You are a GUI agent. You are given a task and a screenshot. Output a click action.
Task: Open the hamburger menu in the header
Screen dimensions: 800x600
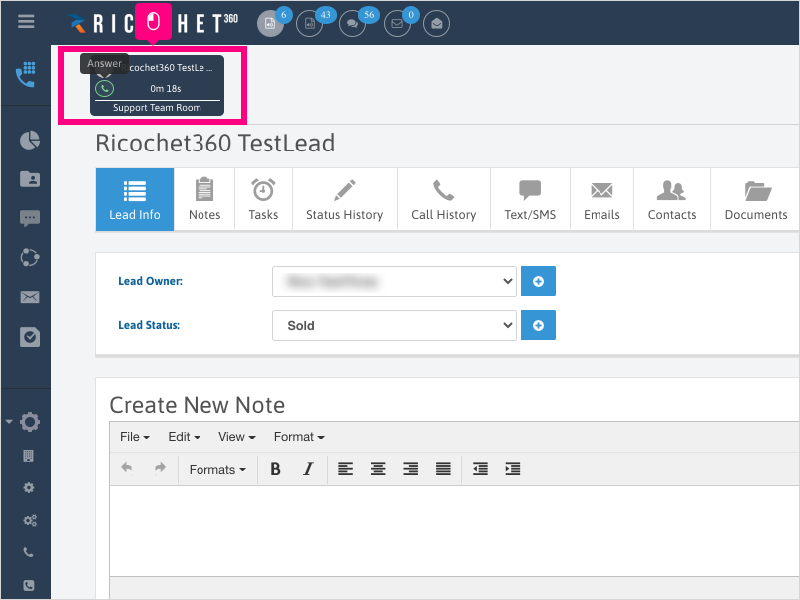pyautogui.click(x=26, y=21)
